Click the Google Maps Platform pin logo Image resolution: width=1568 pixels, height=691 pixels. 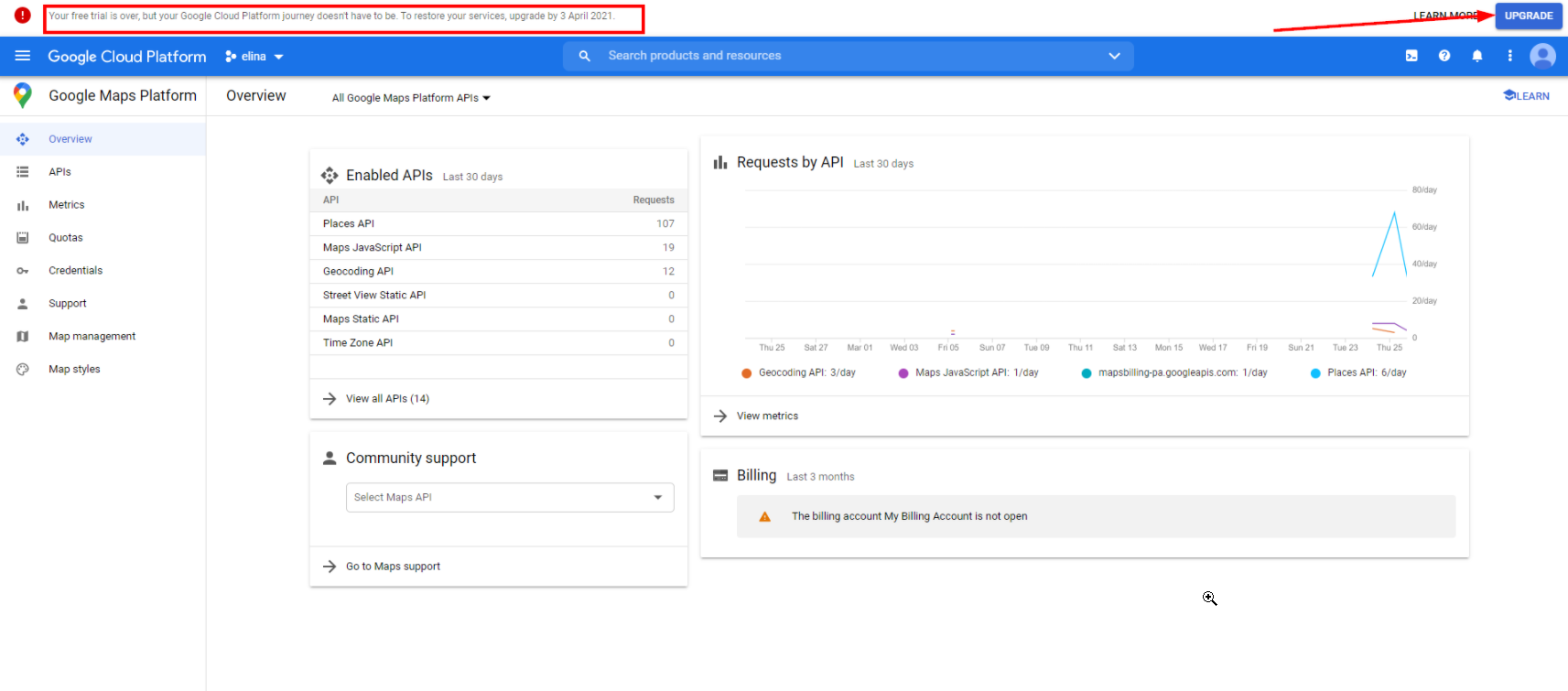tap(23, 95)
